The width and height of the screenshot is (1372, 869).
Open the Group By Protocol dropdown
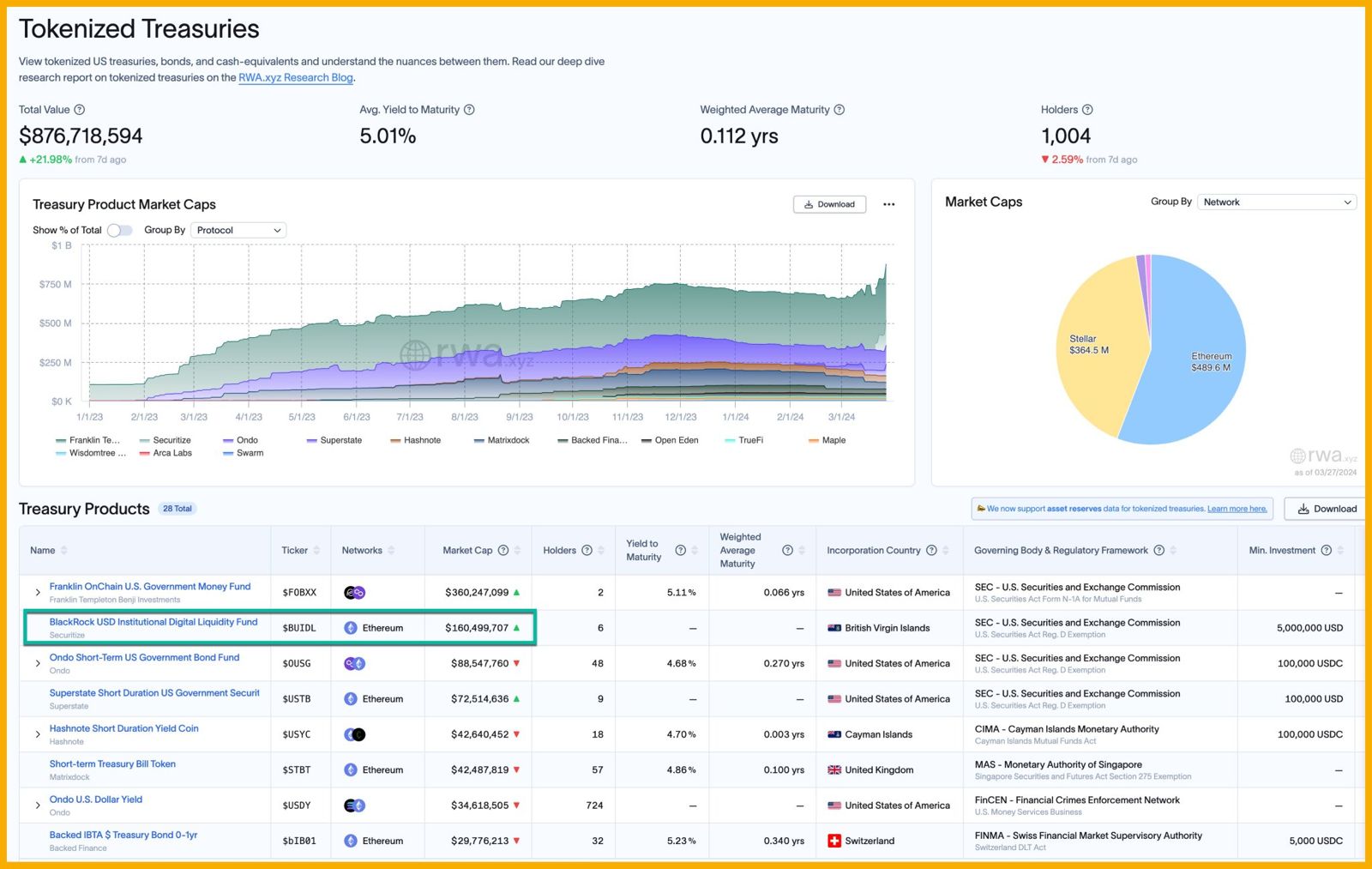(x=238, y=230)
